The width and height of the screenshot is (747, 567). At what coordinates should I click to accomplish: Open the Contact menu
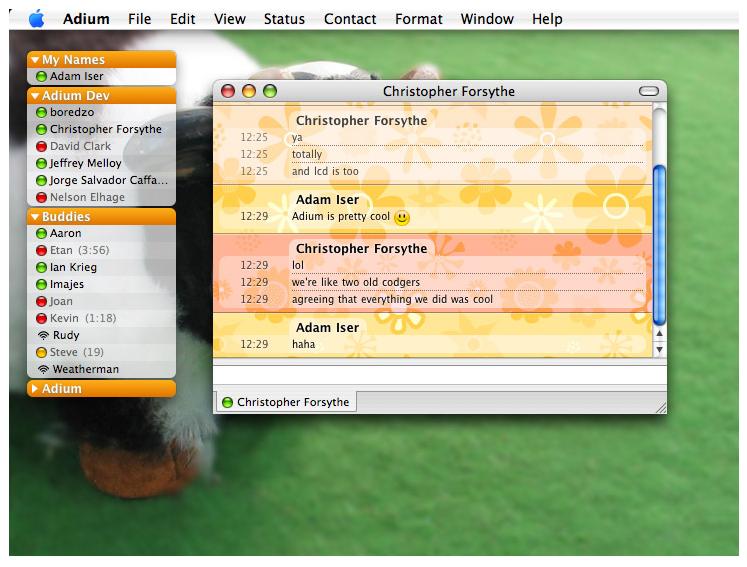click(350, 19)
